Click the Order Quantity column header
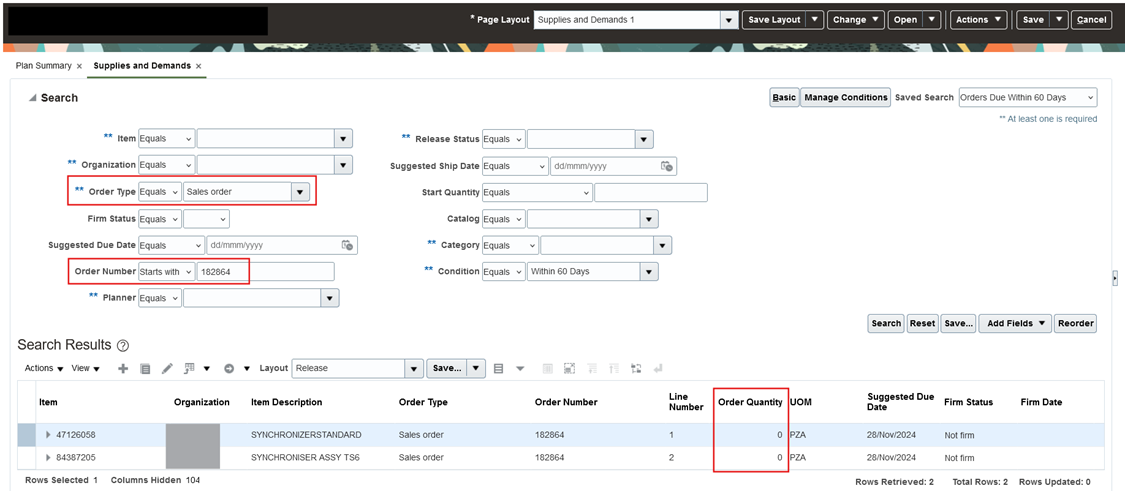The width and height of the screenshot is (1125, 491). [750, 402]
